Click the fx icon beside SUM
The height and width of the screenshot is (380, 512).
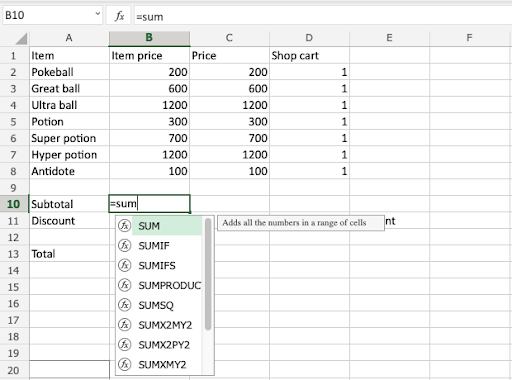[x=125, y=226]
